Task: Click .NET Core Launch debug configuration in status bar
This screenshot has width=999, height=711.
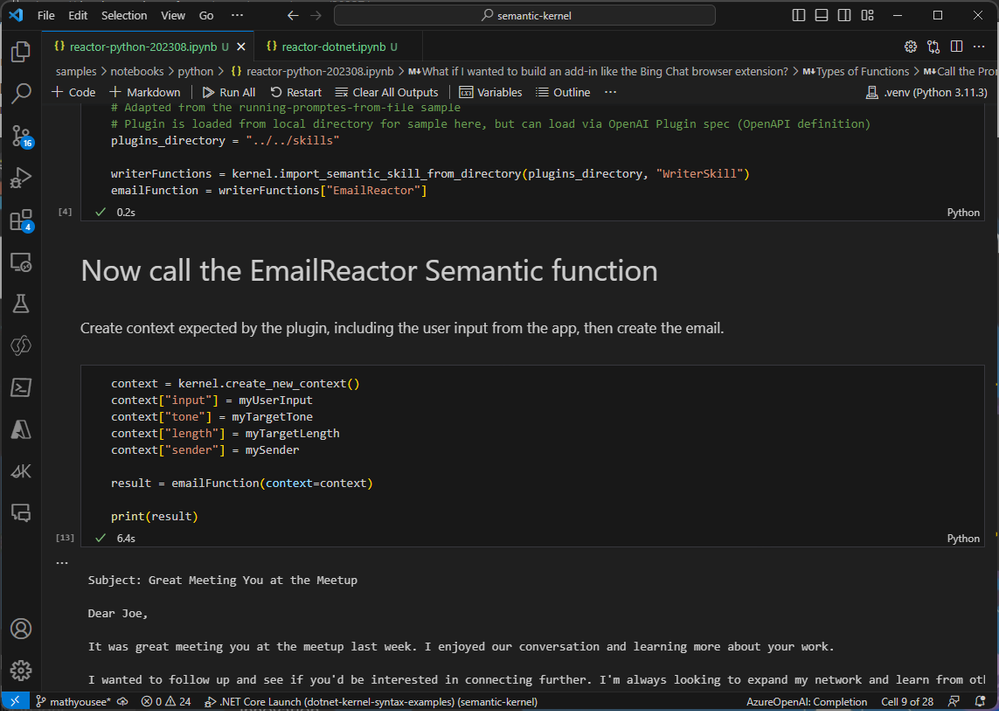Action: point(371,701)
